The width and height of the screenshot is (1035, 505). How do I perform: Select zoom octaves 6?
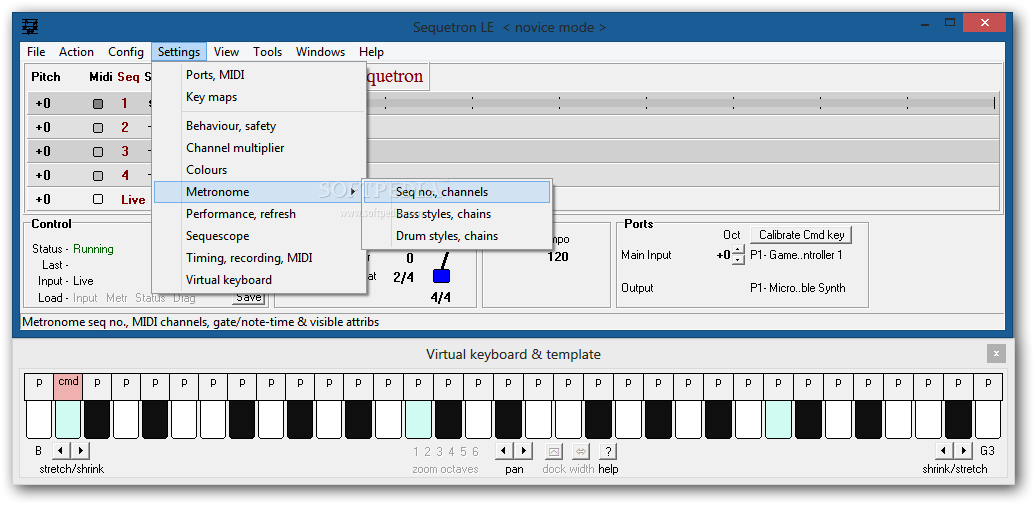[475, 452]
